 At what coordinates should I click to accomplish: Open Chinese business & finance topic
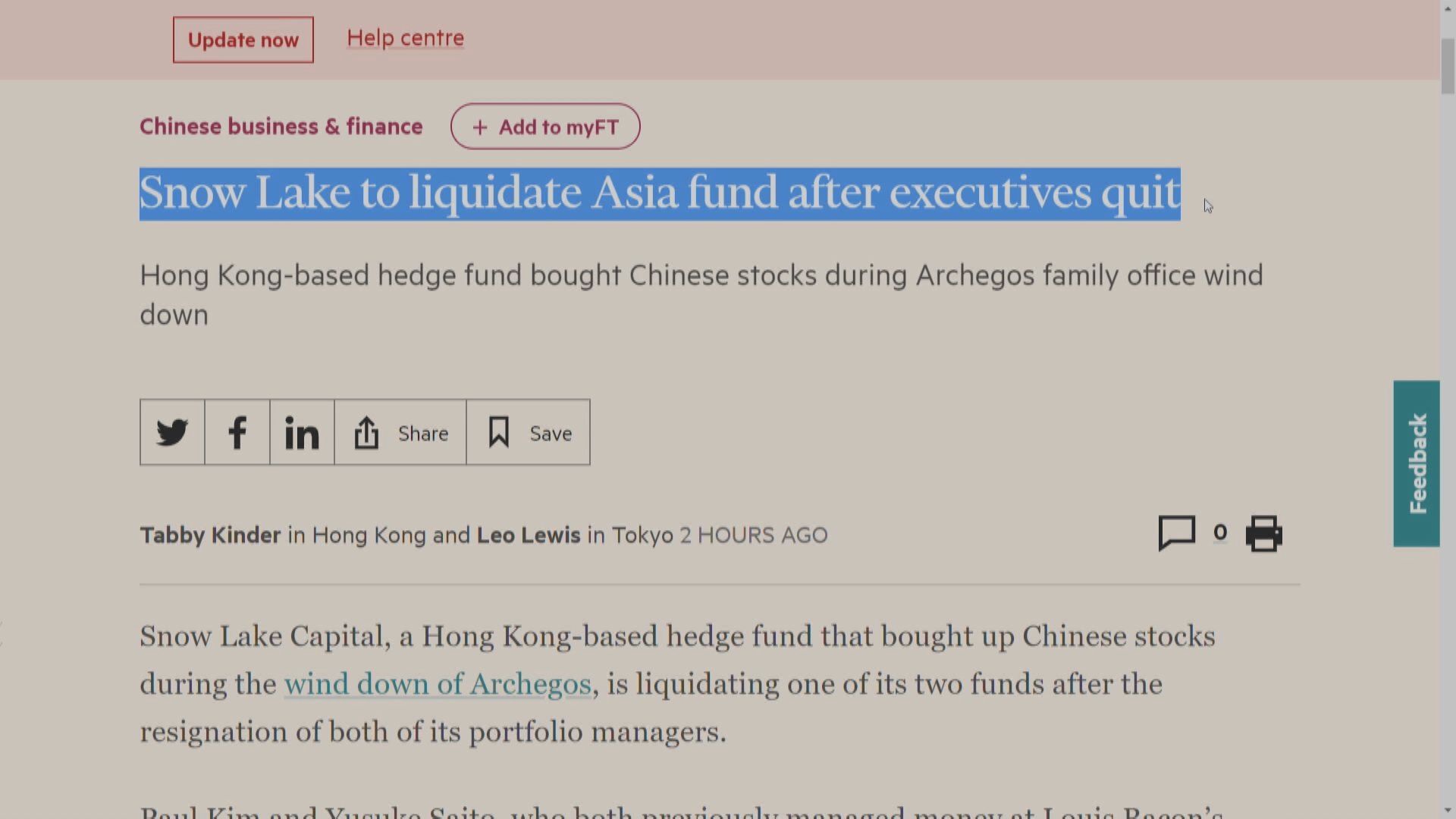click(x=281, y=127)
